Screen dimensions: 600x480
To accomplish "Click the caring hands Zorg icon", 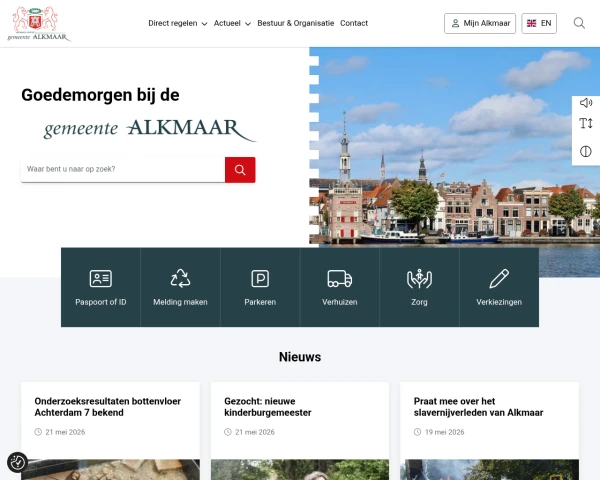I will [419, 278].
